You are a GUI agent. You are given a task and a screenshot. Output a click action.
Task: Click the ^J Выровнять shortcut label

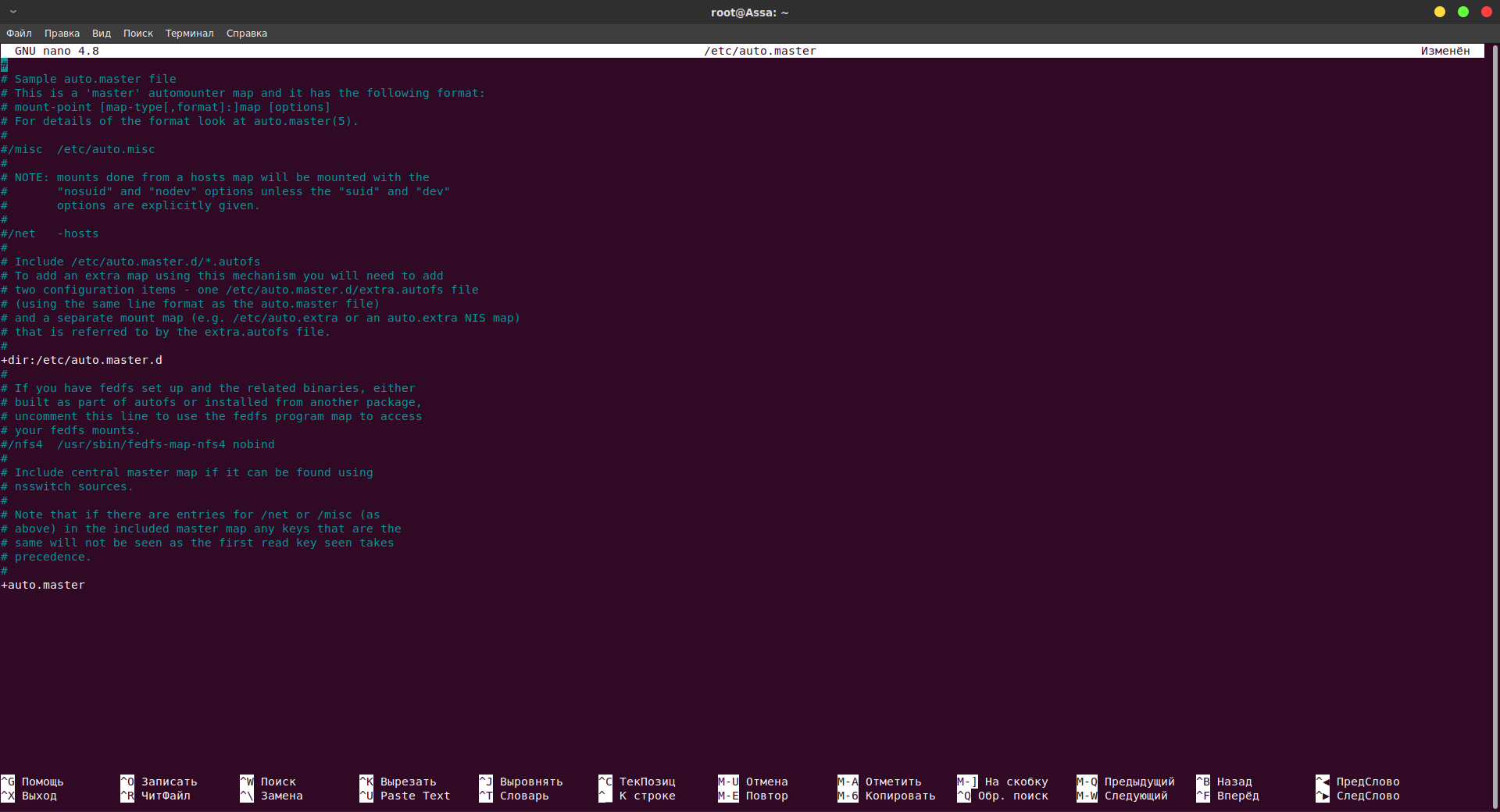521,782
